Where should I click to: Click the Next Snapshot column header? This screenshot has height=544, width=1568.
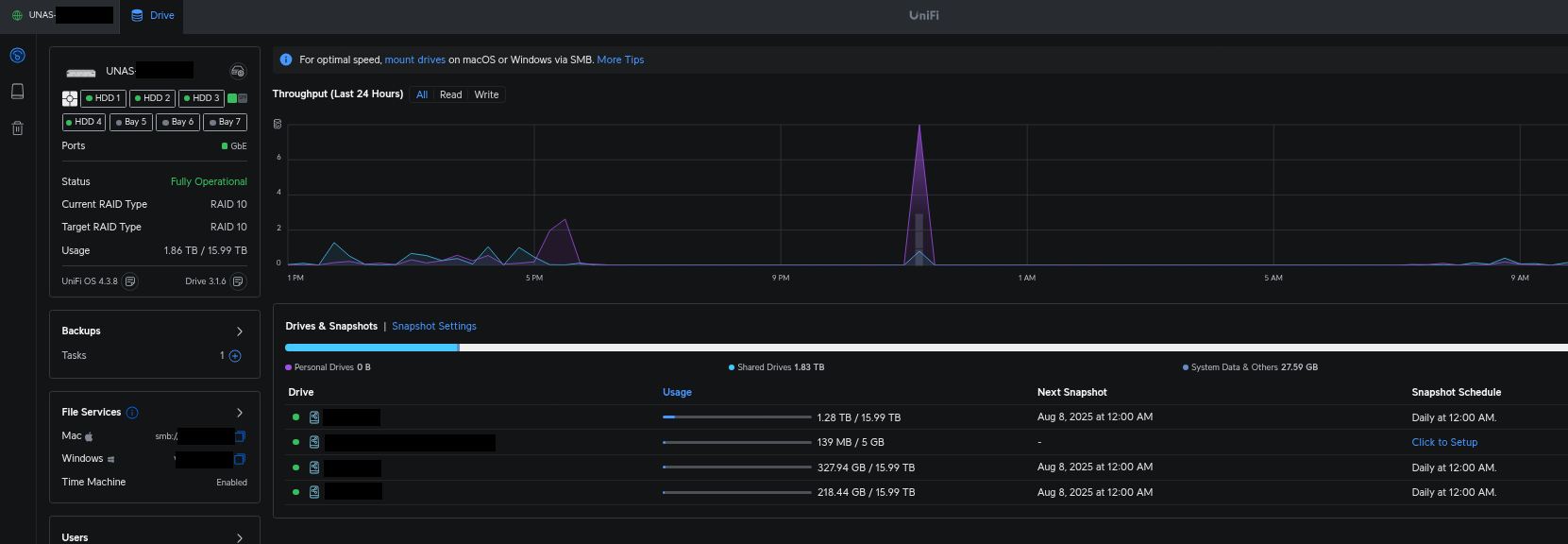1071,393
